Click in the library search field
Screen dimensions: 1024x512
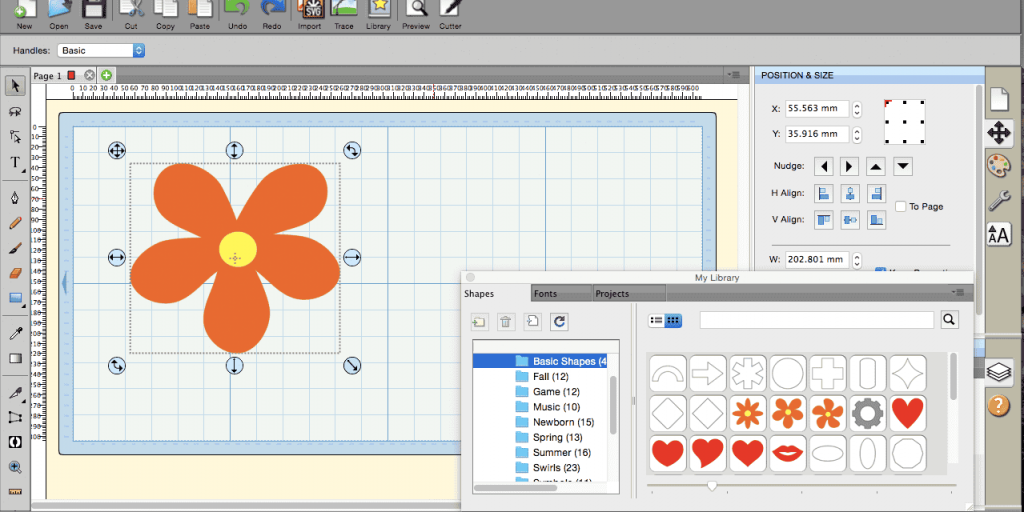817,320
